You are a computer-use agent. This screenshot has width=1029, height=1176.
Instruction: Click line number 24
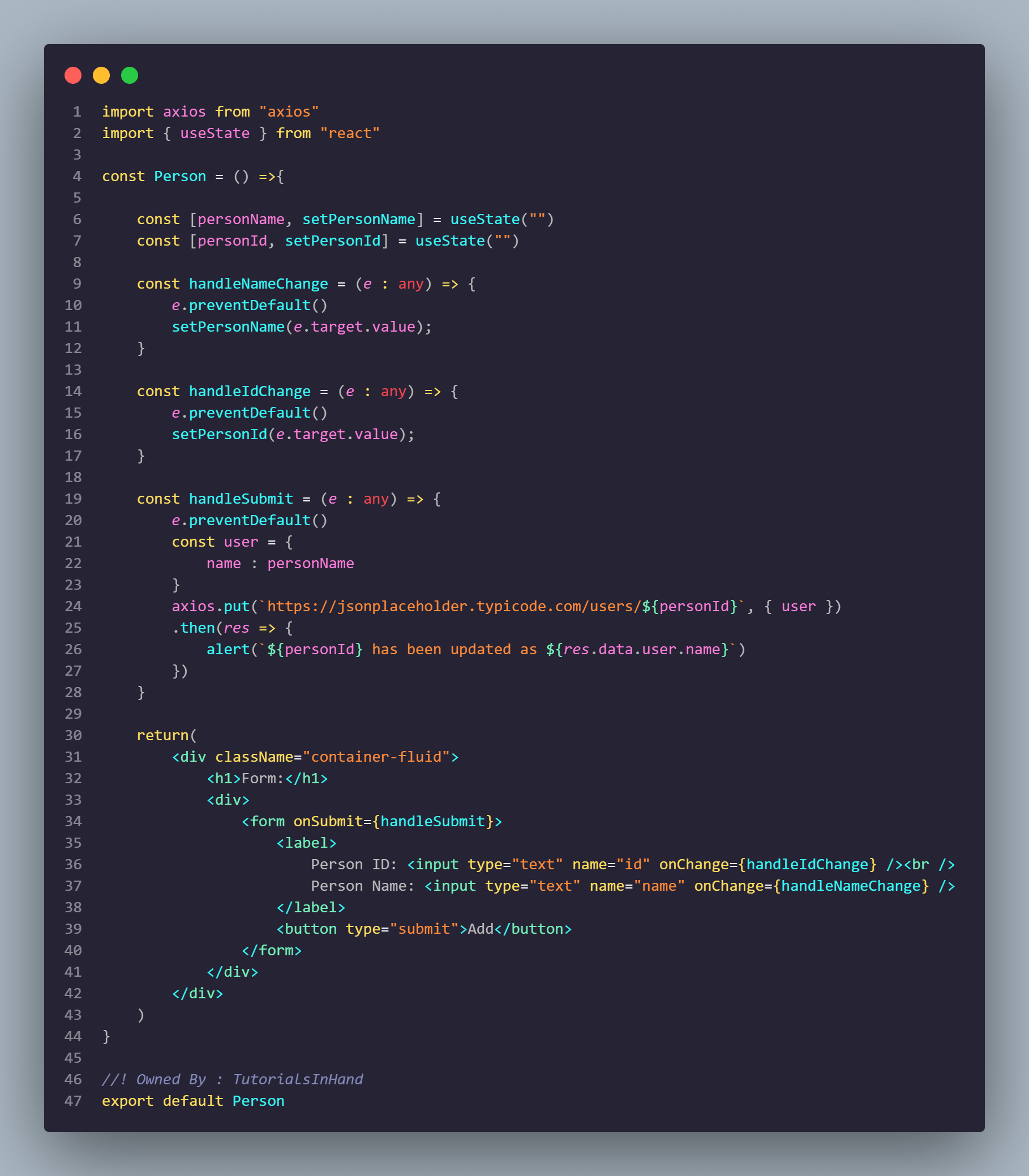[74, 606]
